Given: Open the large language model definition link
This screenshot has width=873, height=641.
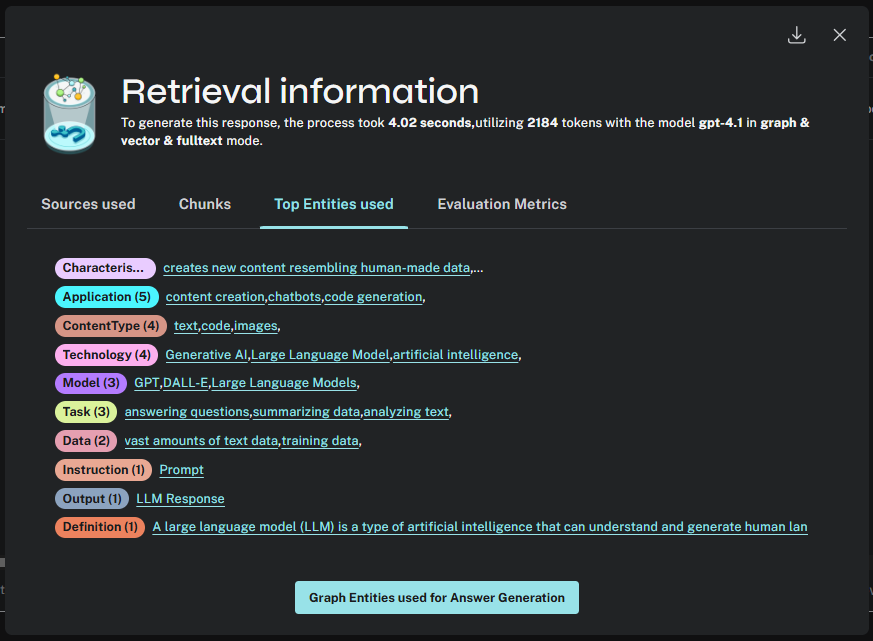Looking at the screenshot, I should 480,526.
